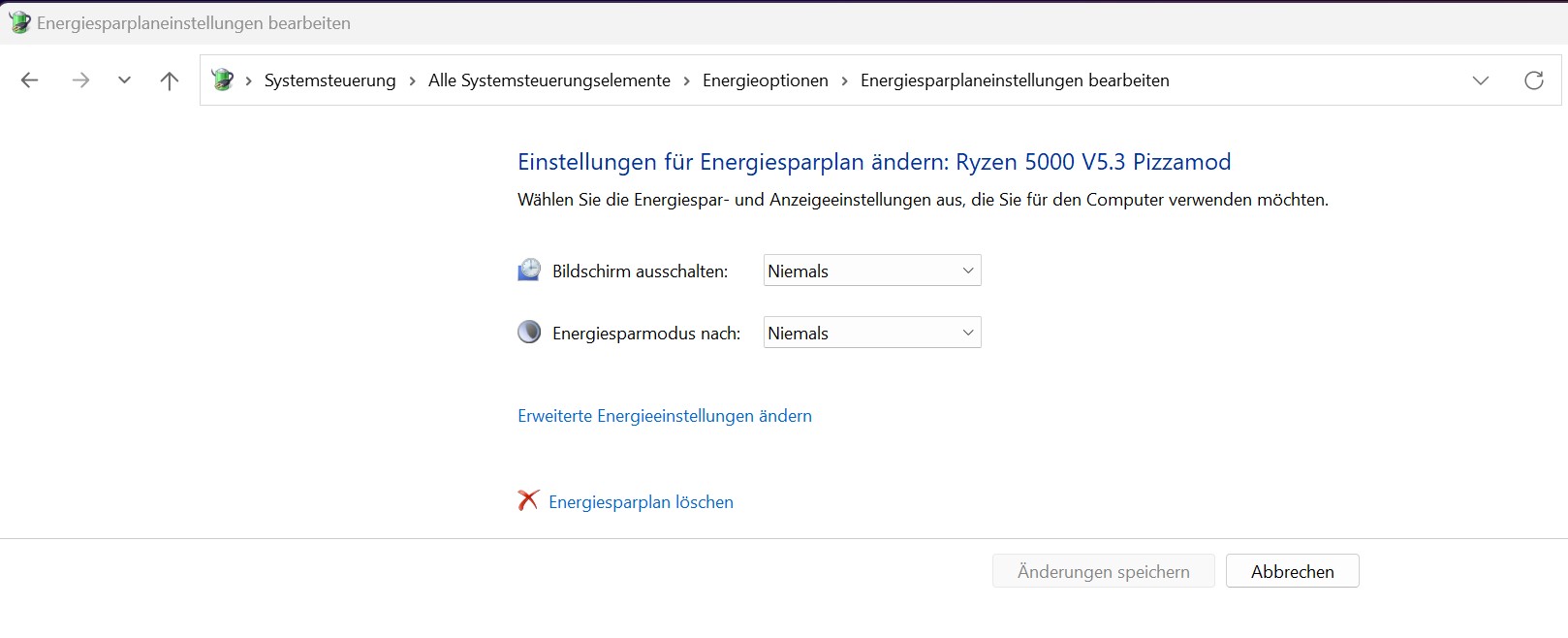Navigate to Systemsteuerung breadcrumb
The width and height of the screenshot is (1568, 638).
pos(329,80)
